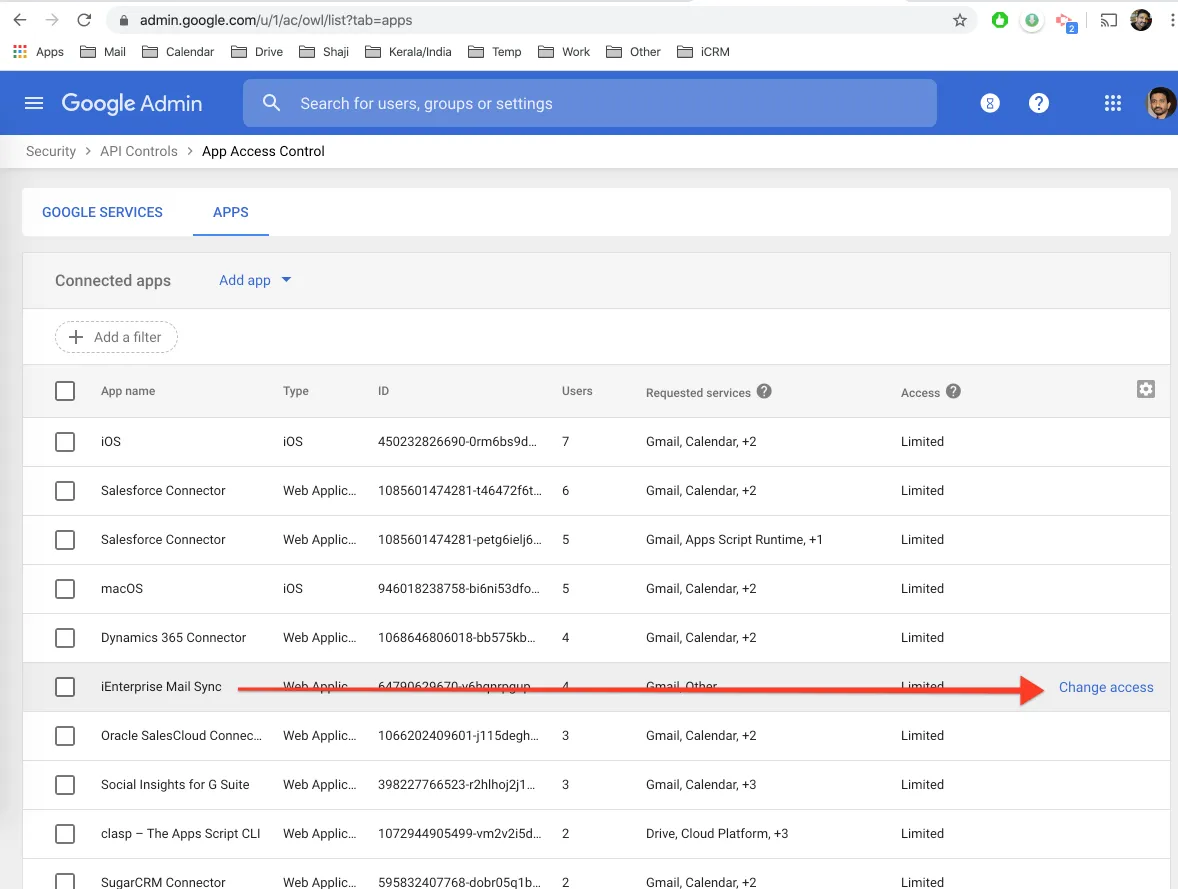The height and width of the screenshot is (889, 1178).
Task: Open the Chrome three-dot menu
Action: (x=1172, y=20)
